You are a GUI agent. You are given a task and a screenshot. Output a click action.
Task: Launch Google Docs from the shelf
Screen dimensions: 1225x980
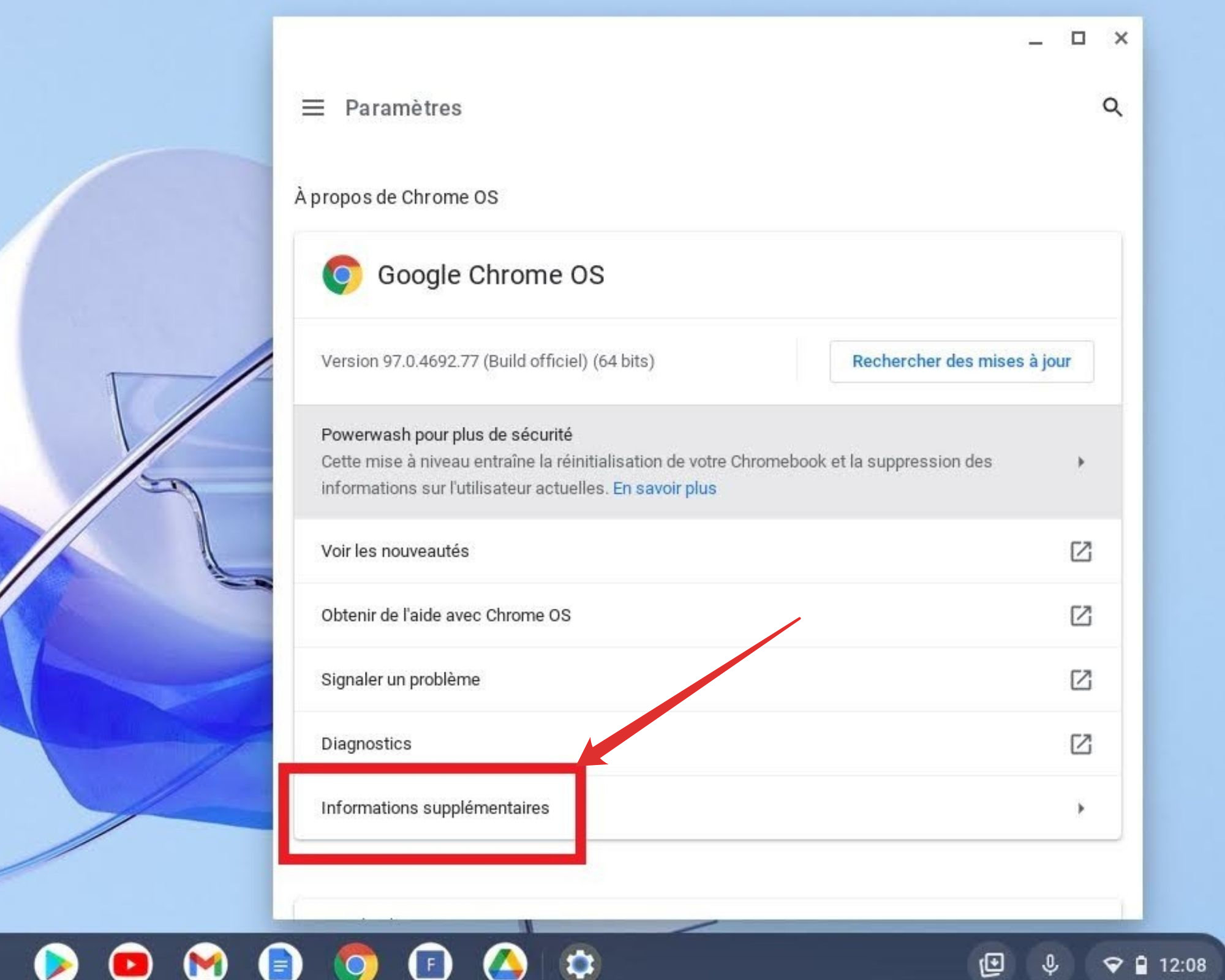(x=280, y=964)
